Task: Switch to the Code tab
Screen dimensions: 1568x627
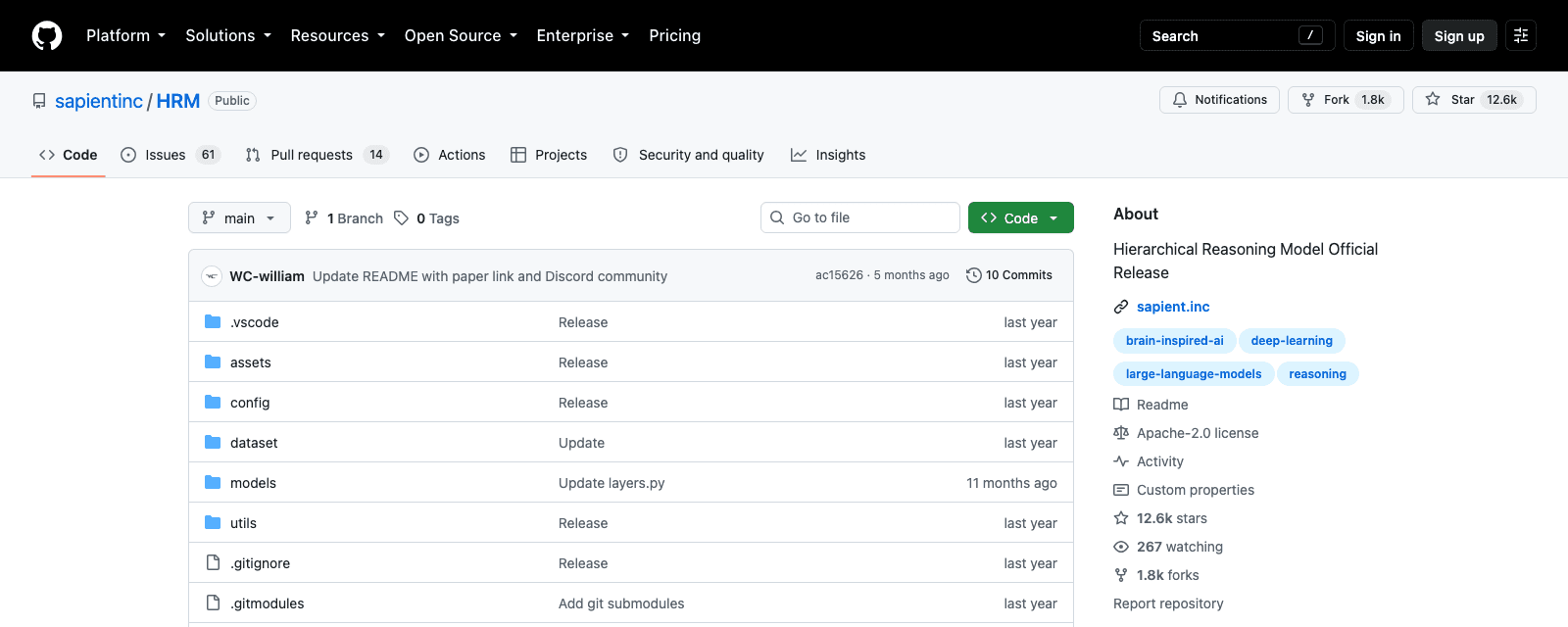Action: pyautogui.click(x=69, y=155)
